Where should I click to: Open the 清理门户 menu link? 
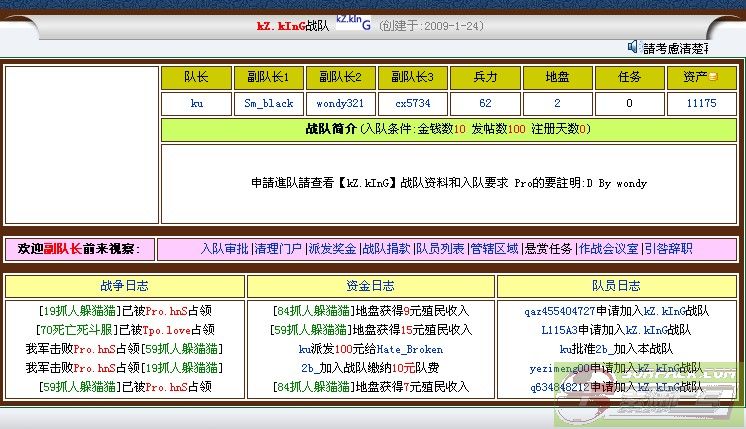tap(278, 249)
